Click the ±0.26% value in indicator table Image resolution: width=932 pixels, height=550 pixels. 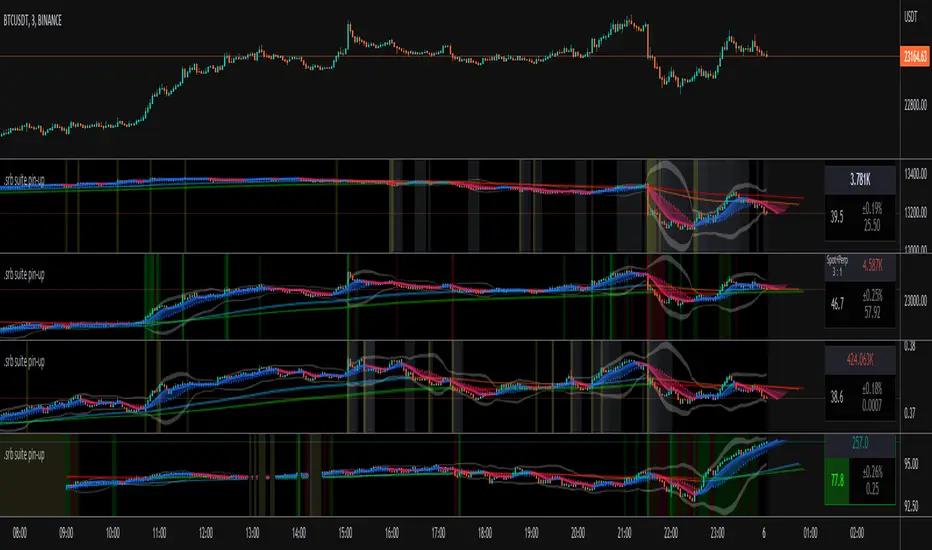(x=872, y=473)
